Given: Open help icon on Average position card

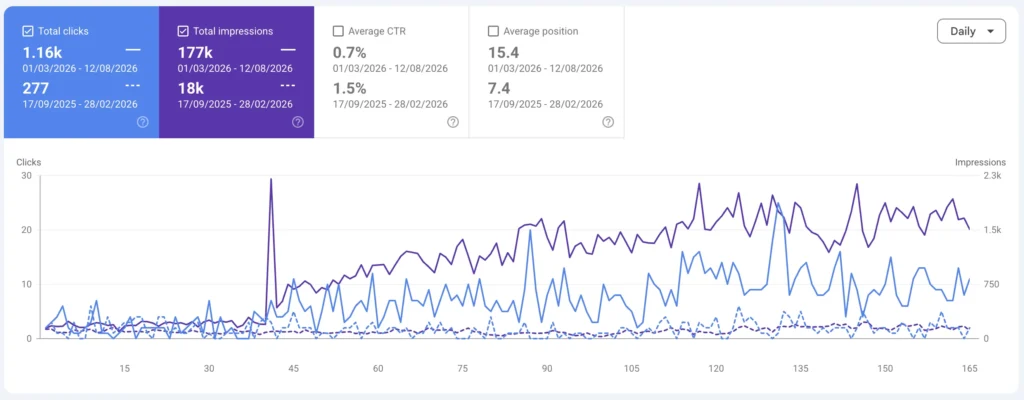Looking at the screenshot, I should pos(608,122).
